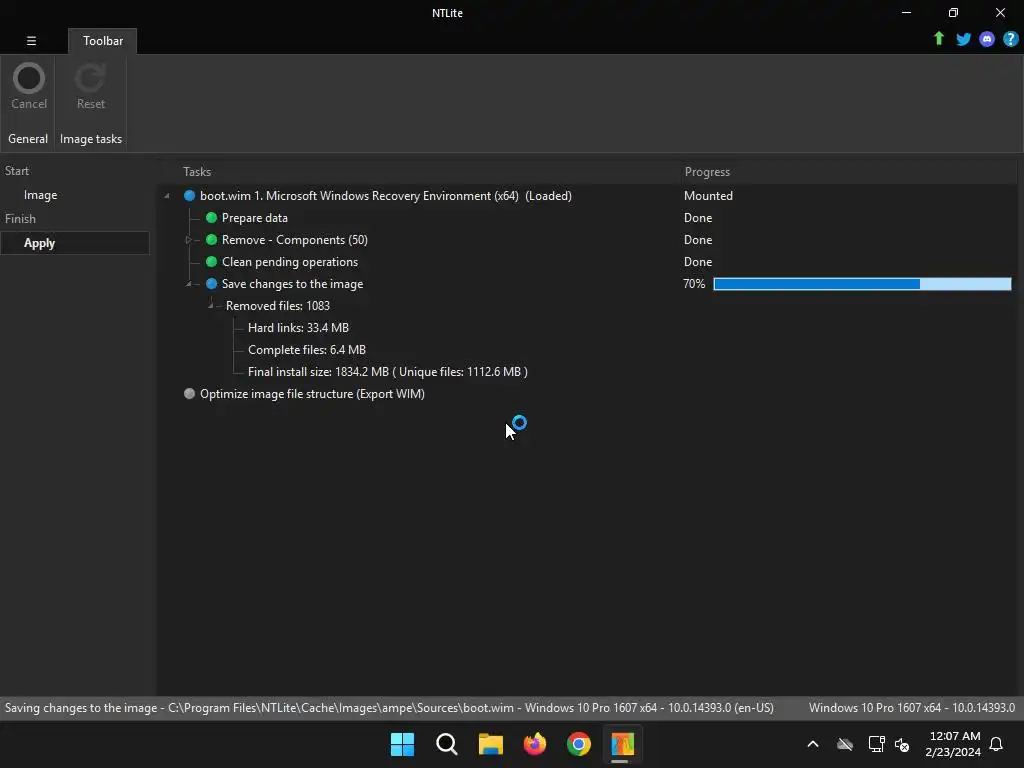Screen dimensions: 1024x768
Task: Open the blue Help question icon
Action: coord(1011,39)
